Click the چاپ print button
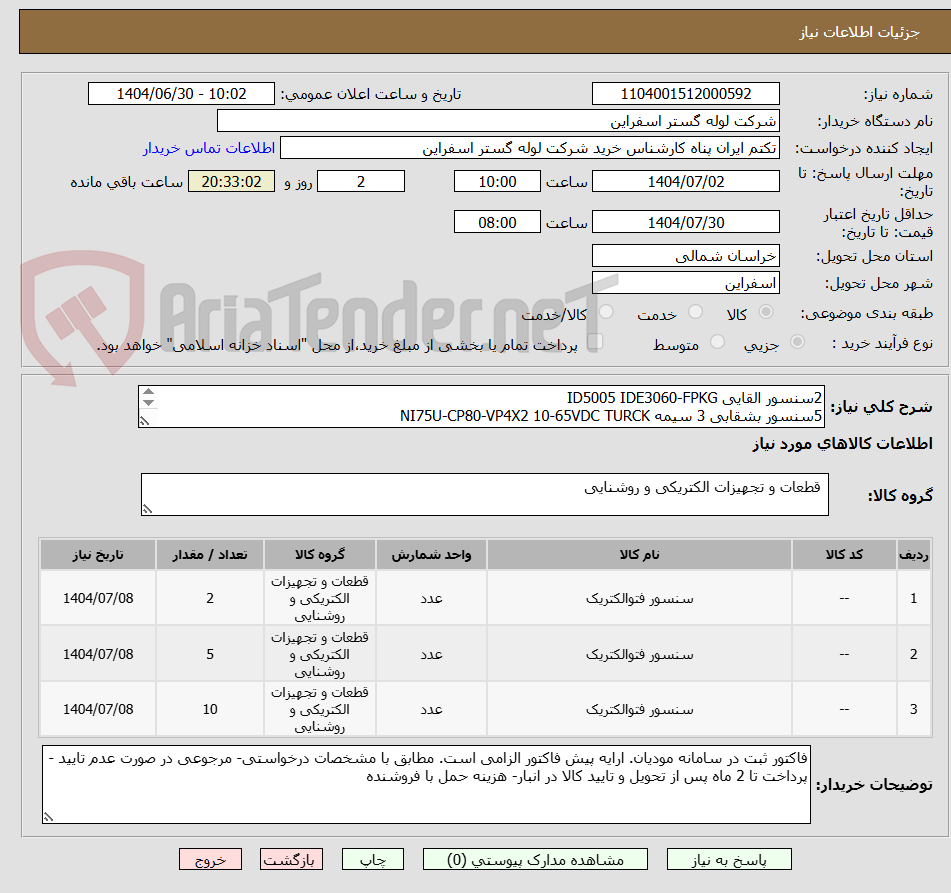 coord(372,858)
